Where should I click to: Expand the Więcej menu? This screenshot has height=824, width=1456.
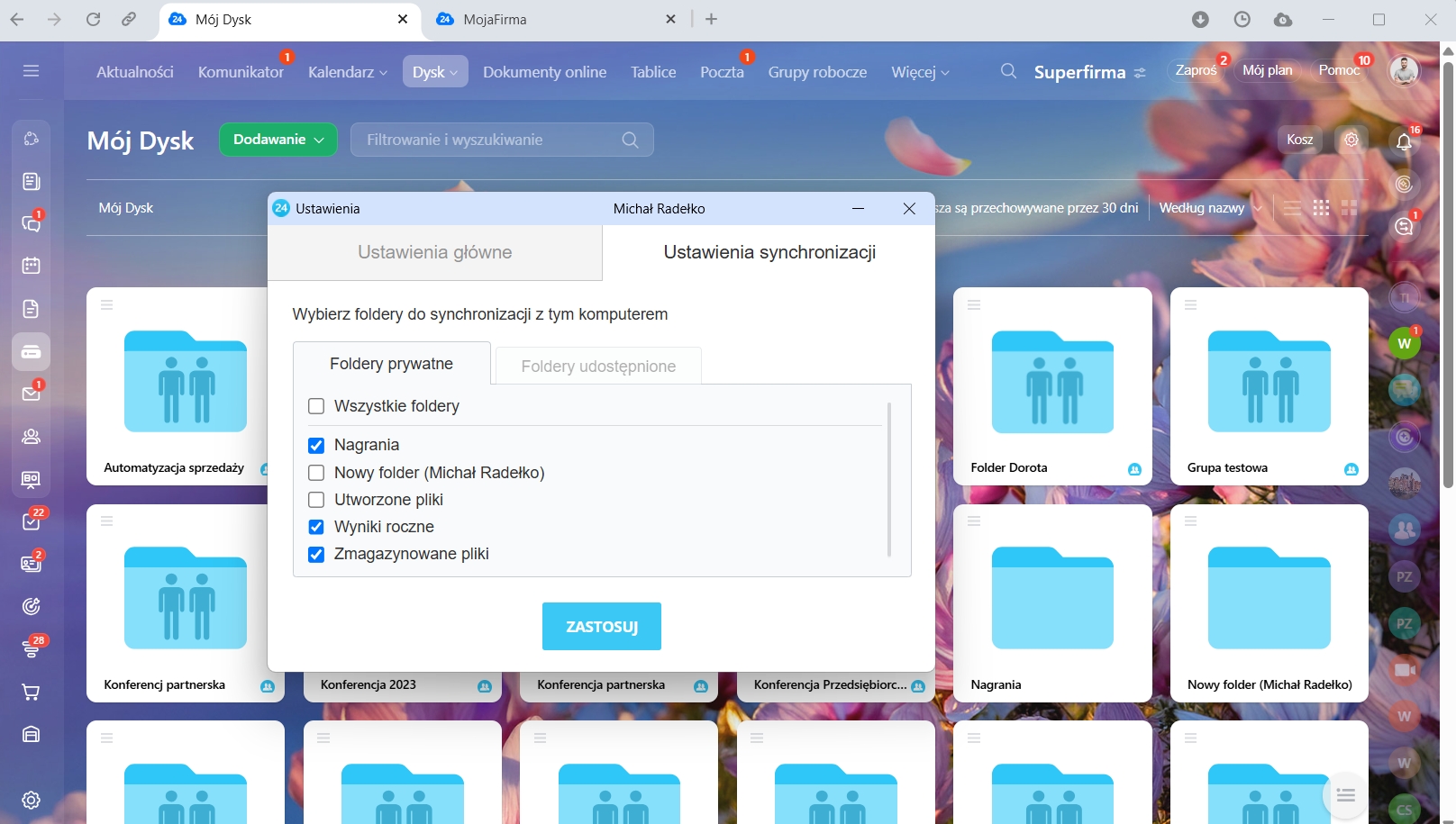click(x=920, y=72)
